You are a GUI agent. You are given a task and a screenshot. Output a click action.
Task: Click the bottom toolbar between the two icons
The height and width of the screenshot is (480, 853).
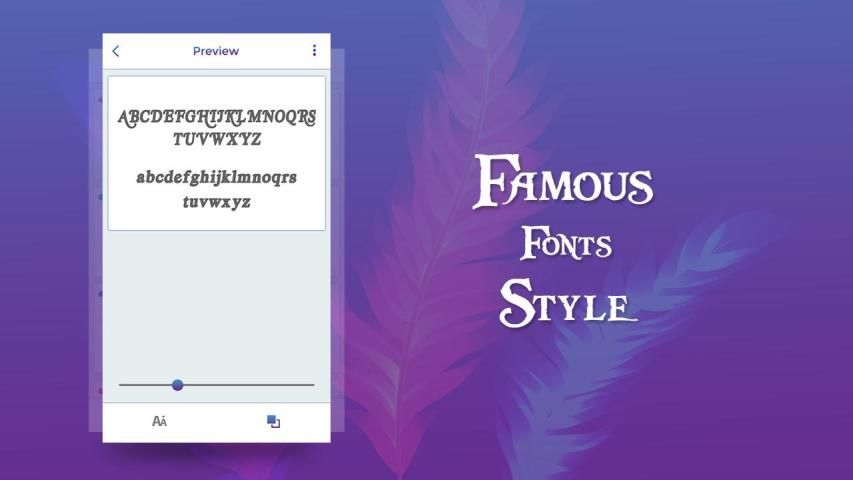(217, 421)
